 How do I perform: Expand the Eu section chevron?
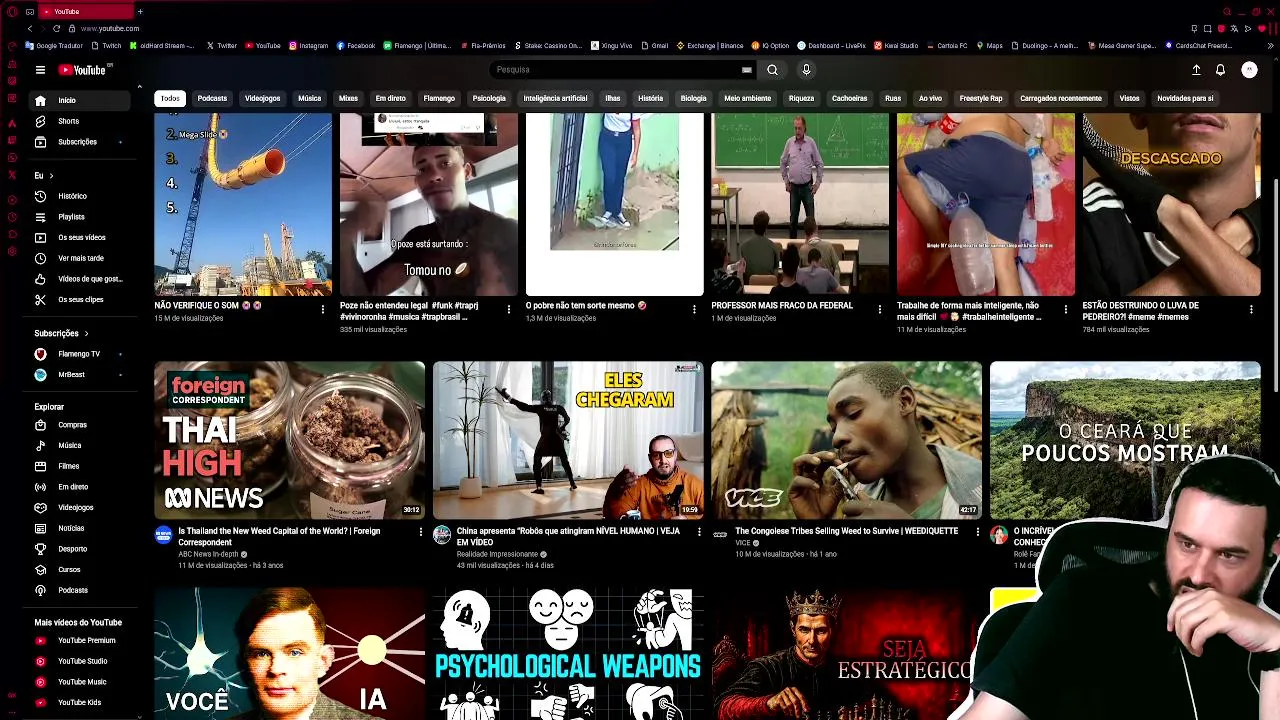click(x=51, y=176)
